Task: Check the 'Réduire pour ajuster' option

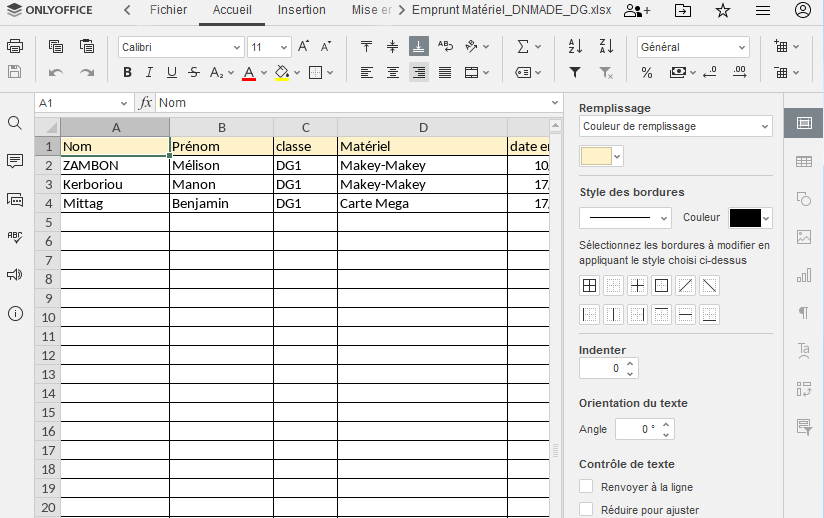Action: point(587,510)
